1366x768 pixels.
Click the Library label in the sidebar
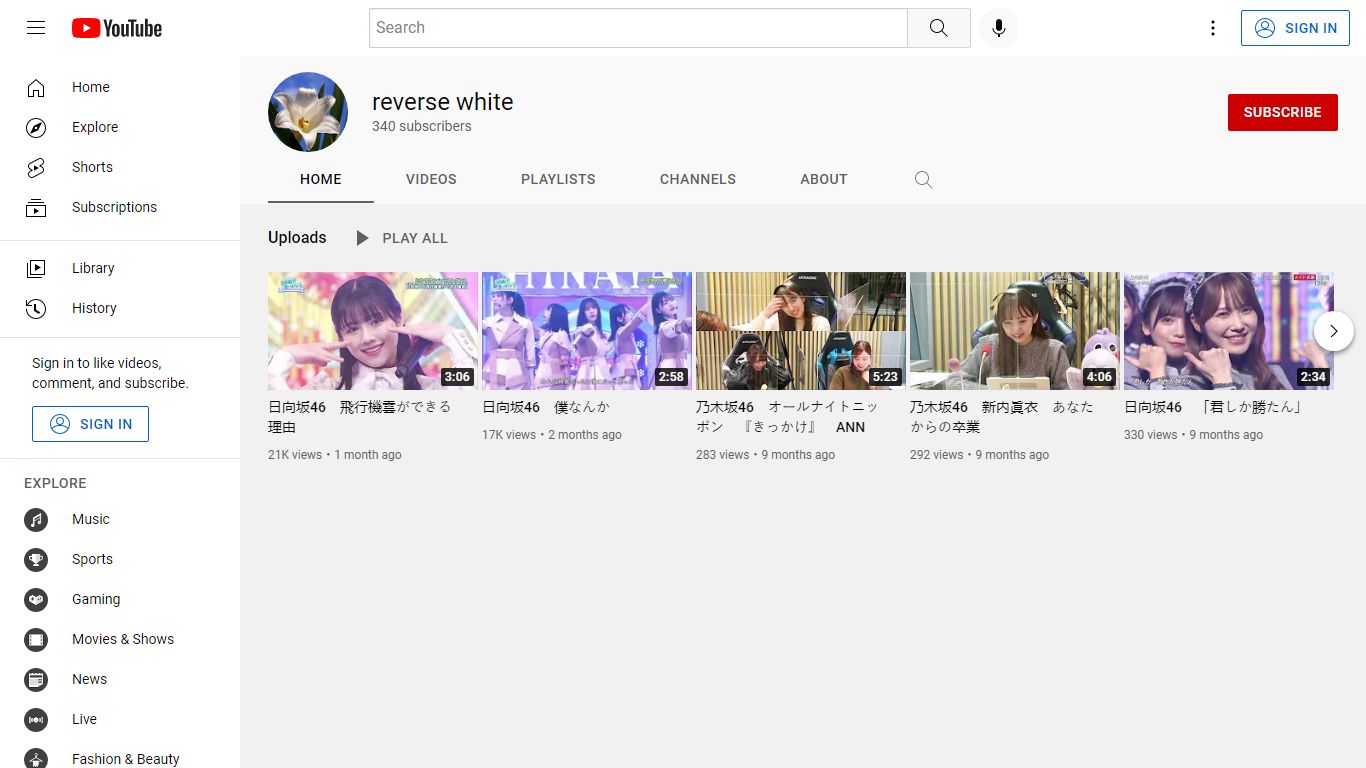(93, 268)
